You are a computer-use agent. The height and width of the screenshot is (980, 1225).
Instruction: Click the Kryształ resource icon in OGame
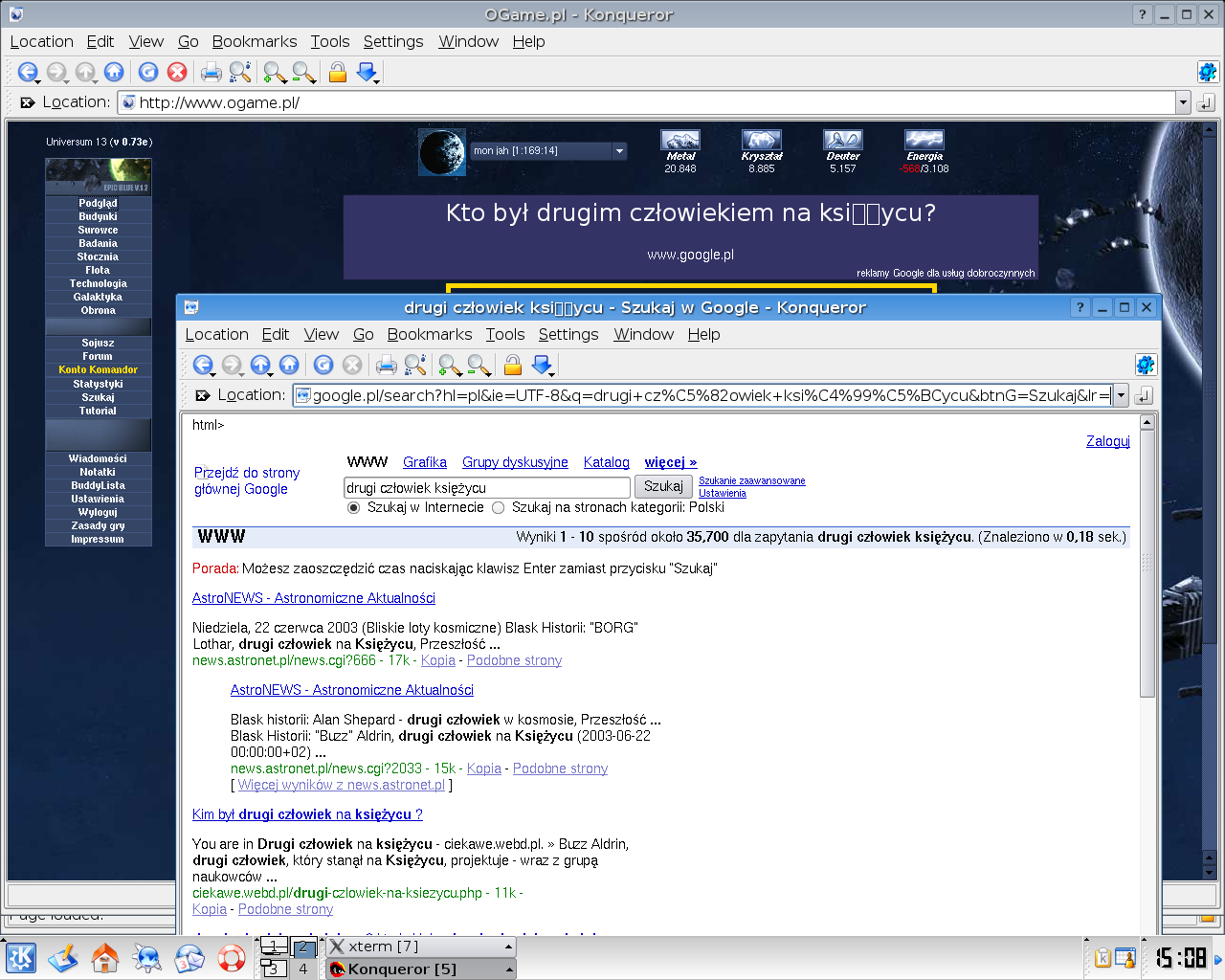(x=761, y=141)
